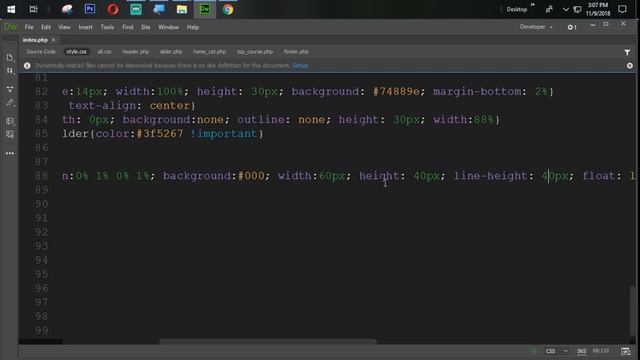
Task: Open Task View on the taskbar
Action: click(33, 9)
